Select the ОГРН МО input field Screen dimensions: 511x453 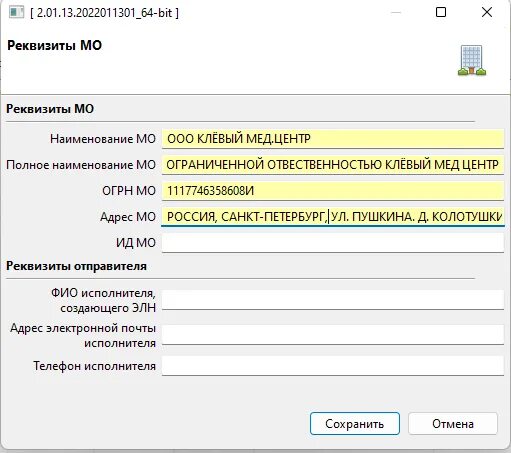333,191
